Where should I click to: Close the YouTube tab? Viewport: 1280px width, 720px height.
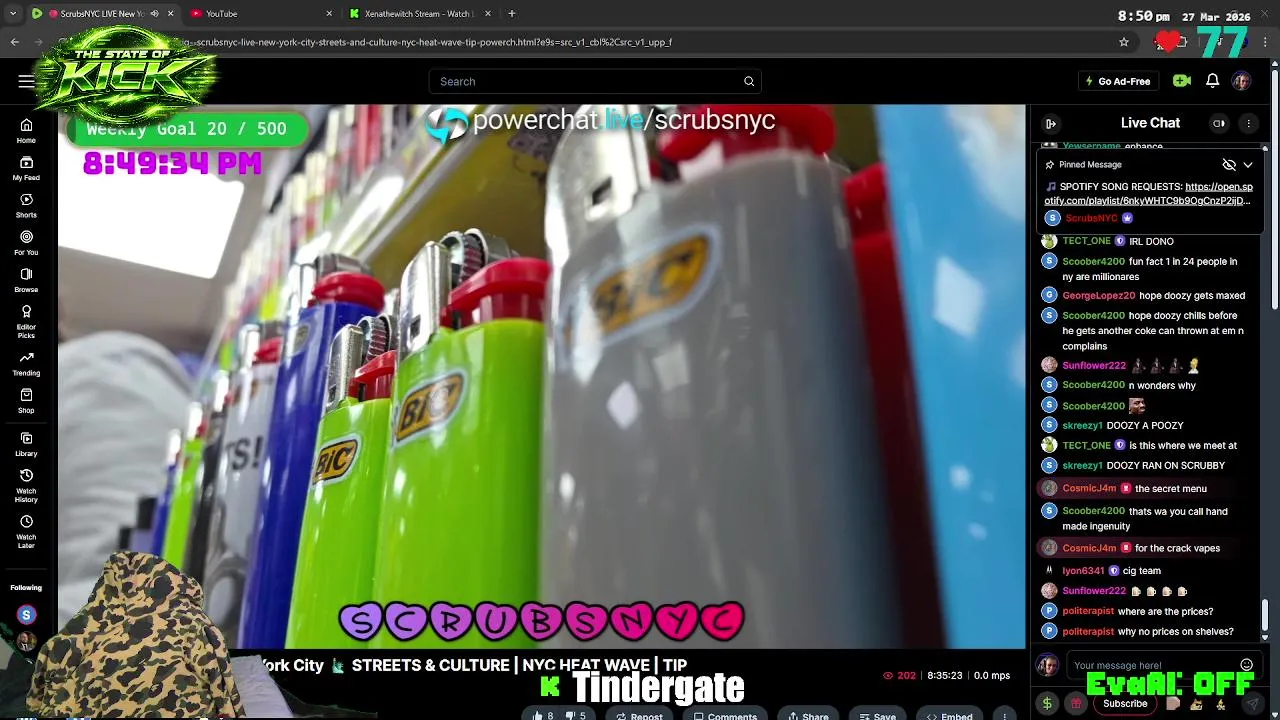pos(329,14)
